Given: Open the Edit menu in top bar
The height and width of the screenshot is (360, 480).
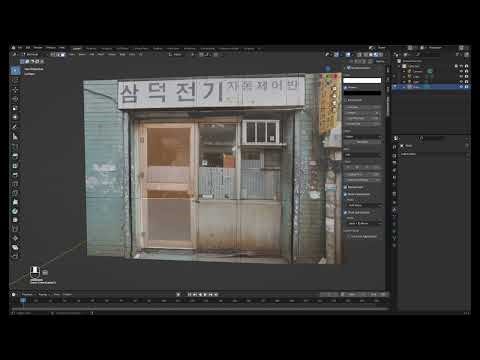Looking at the screenshot, I should [28, 48].
